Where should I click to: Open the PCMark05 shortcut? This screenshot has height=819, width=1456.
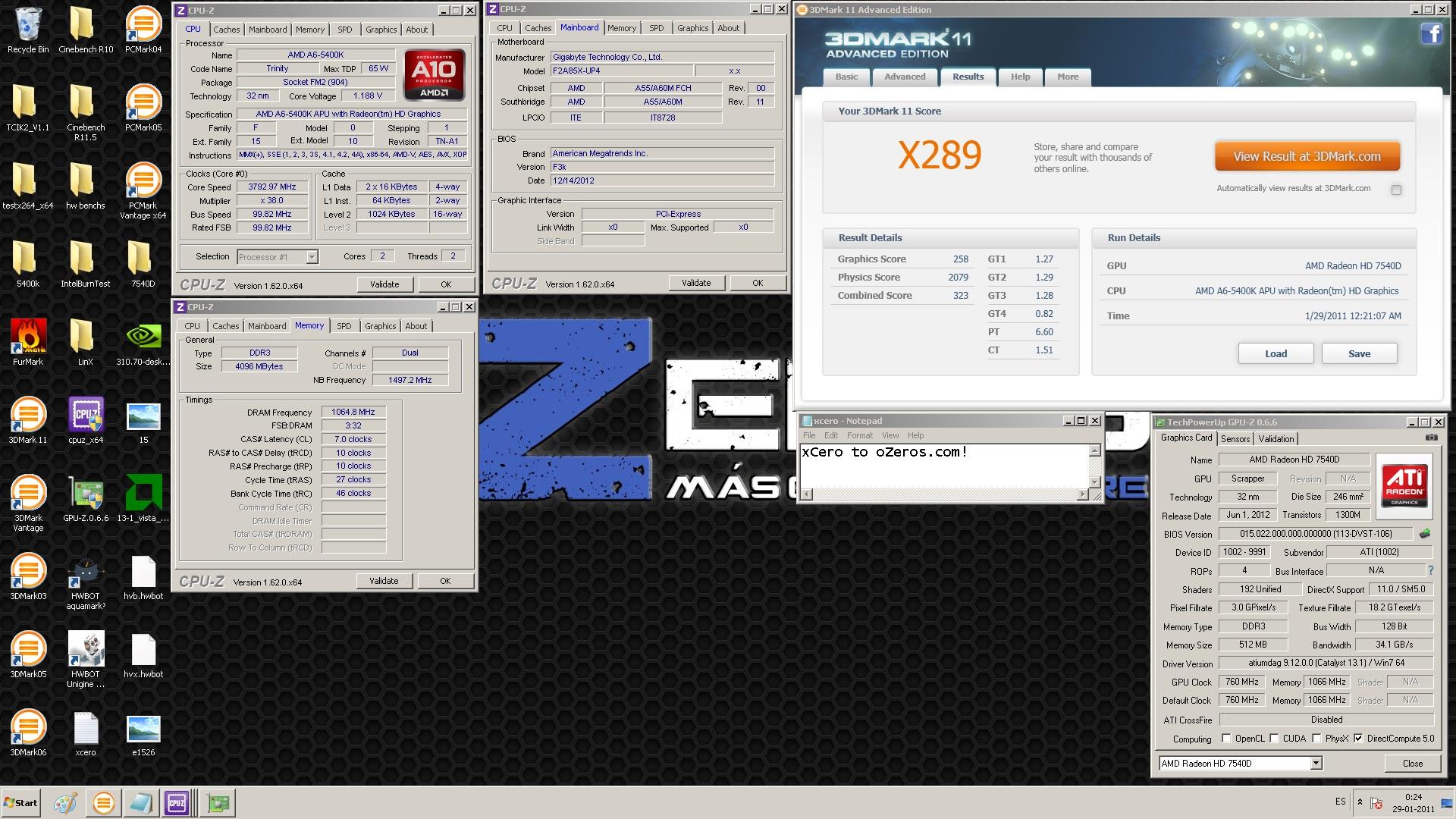(143, 108)
